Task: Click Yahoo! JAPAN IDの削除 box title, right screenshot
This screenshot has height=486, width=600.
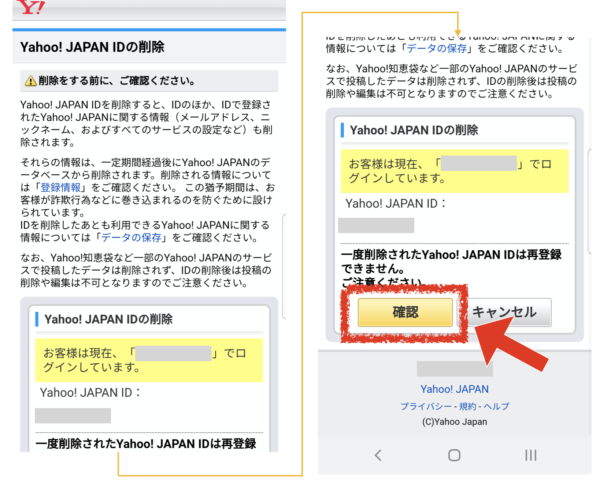Action: 414,130
